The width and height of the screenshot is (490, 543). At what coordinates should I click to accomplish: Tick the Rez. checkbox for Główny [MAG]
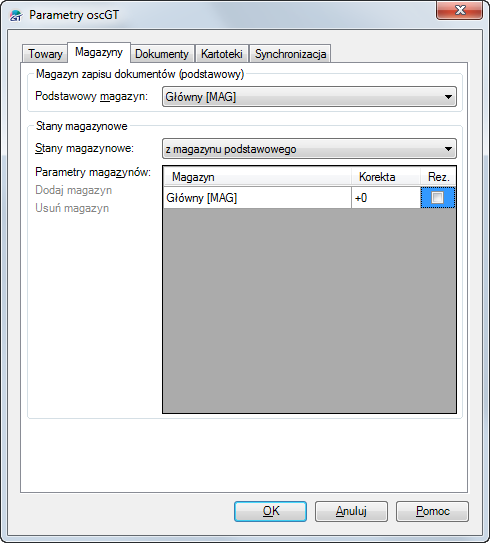click(437, 198)
